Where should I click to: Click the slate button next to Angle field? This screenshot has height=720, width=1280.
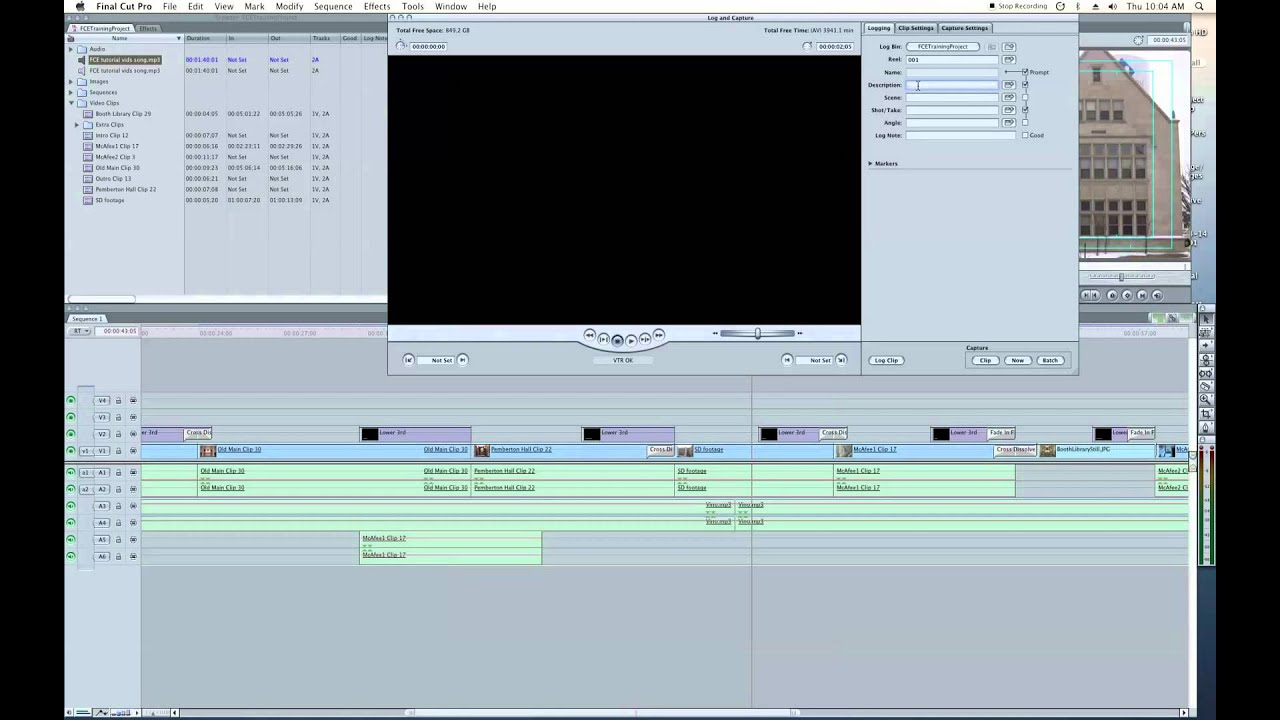coord(1009,123)
